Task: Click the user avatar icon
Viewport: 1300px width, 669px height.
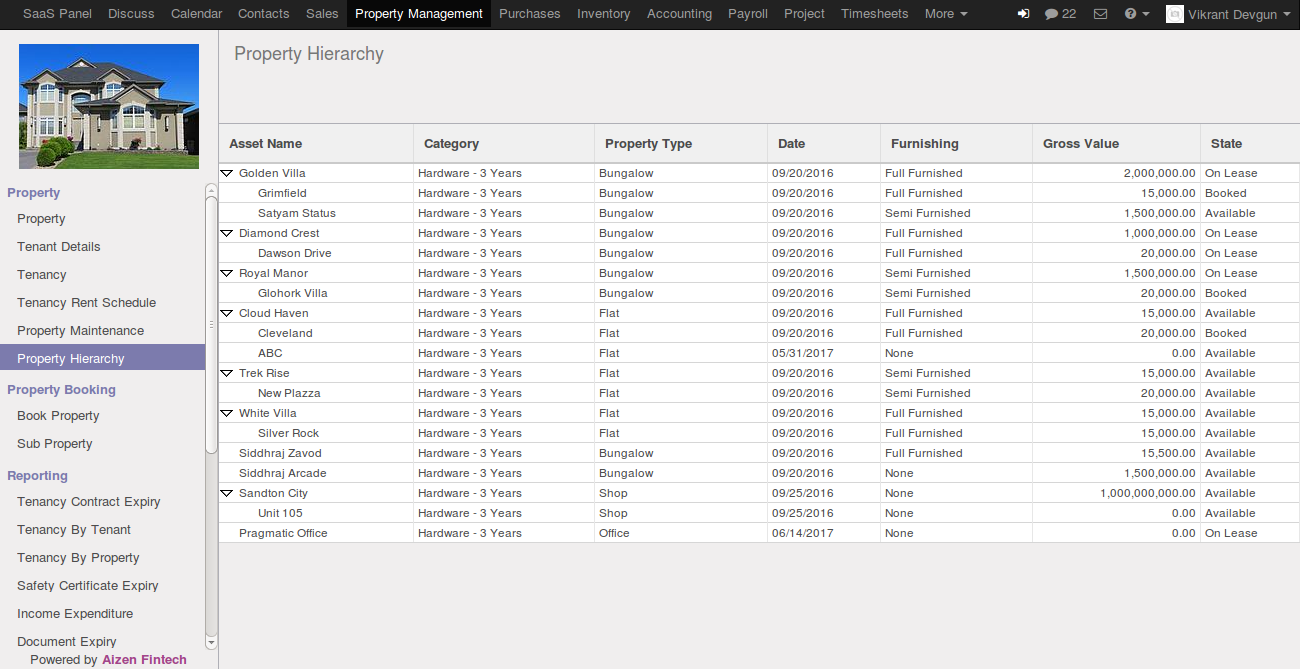Action: click(1175, 14)
